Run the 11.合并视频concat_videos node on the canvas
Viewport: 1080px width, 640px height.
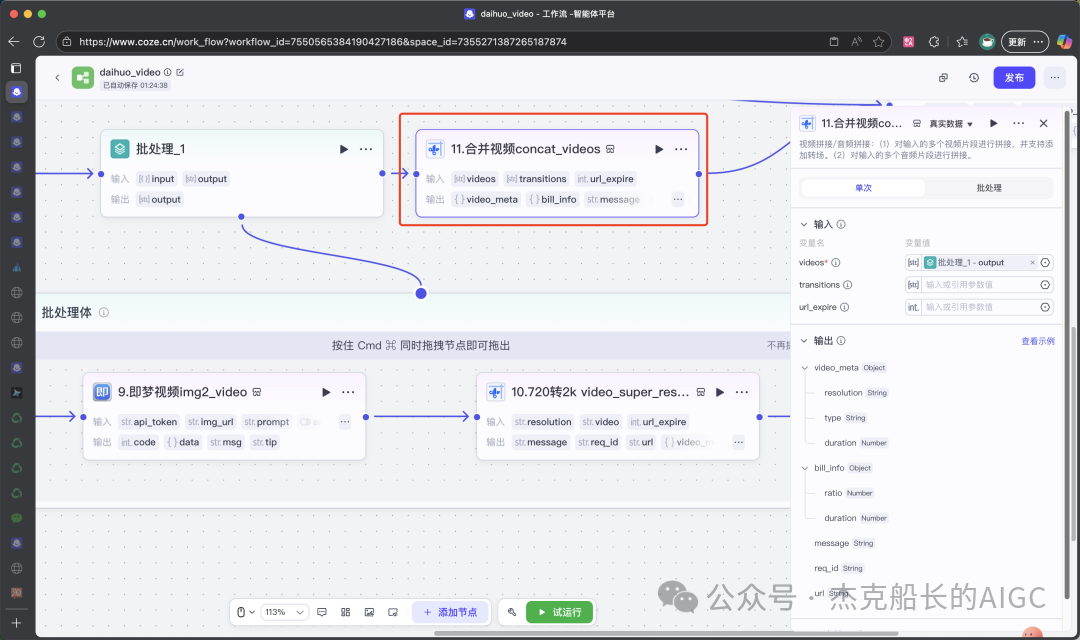[659, 149]
